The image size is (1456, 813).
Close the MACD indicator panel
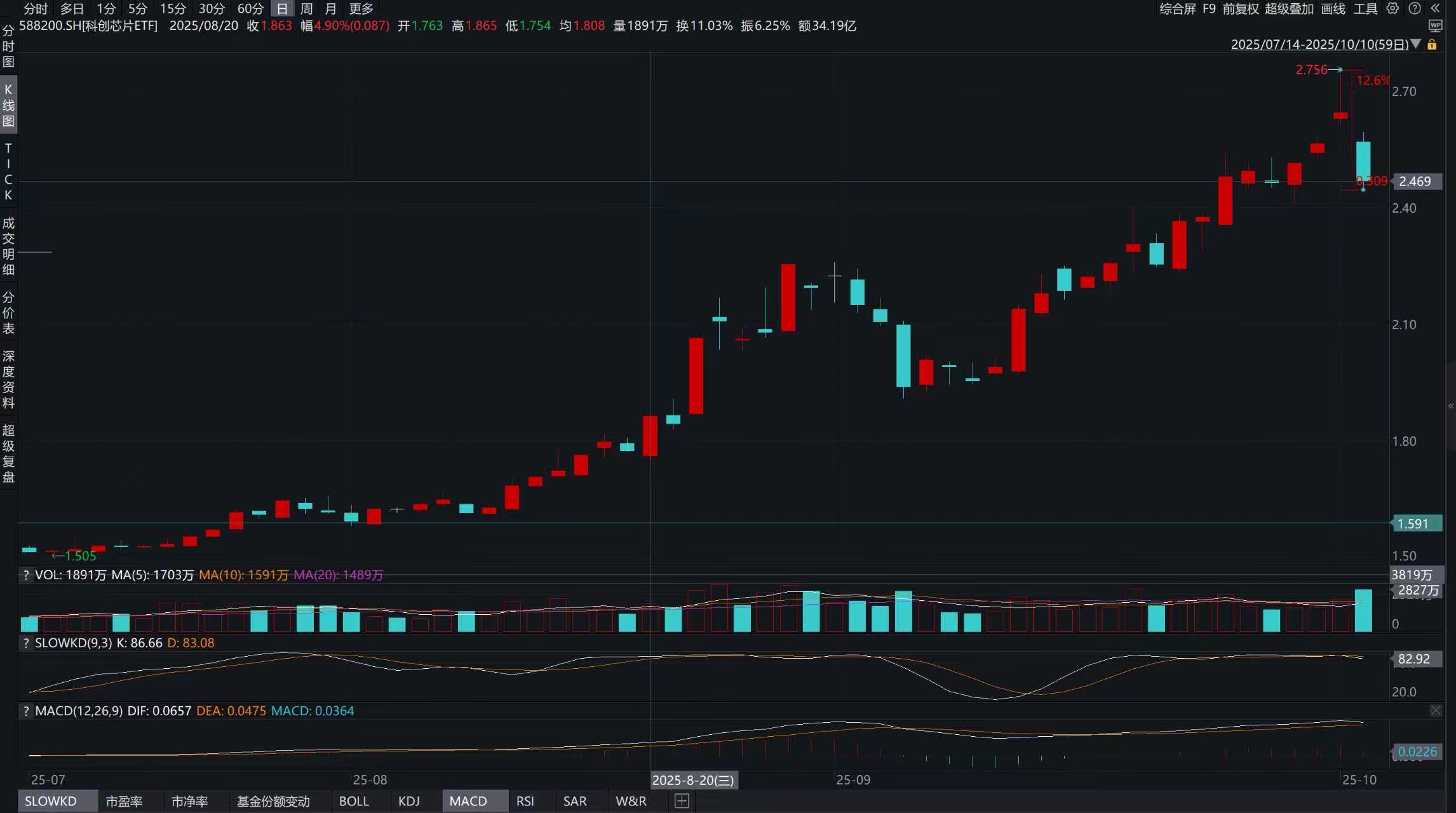click(1436, 711)
